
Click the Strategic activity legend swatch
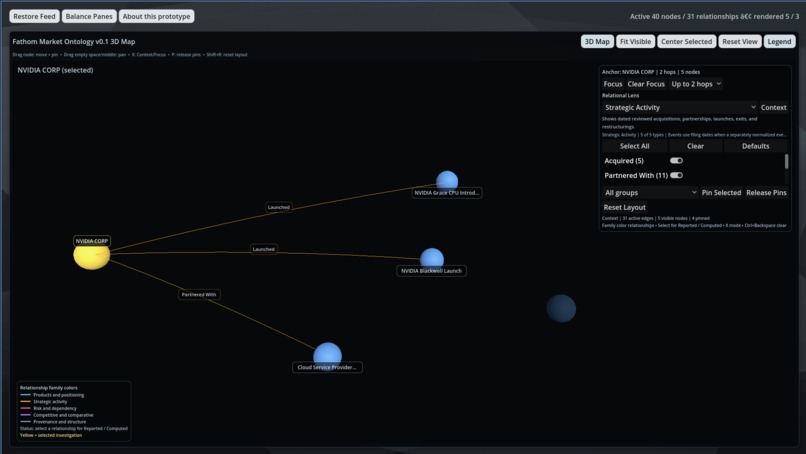pyautogui.click(x=25, y=402)
